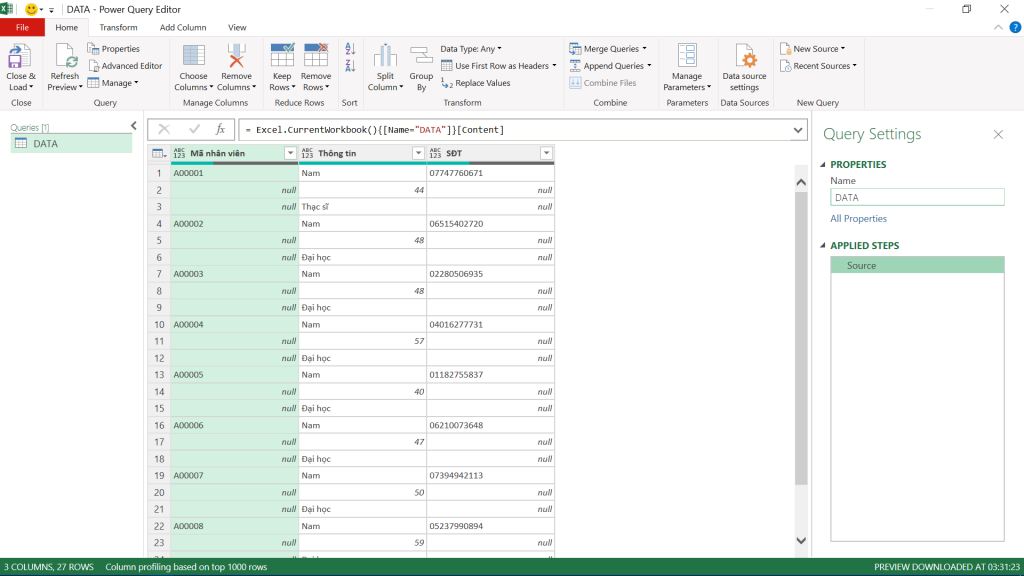Confirm the formula bar entry

pyautogui.click(x=194, y=129)
